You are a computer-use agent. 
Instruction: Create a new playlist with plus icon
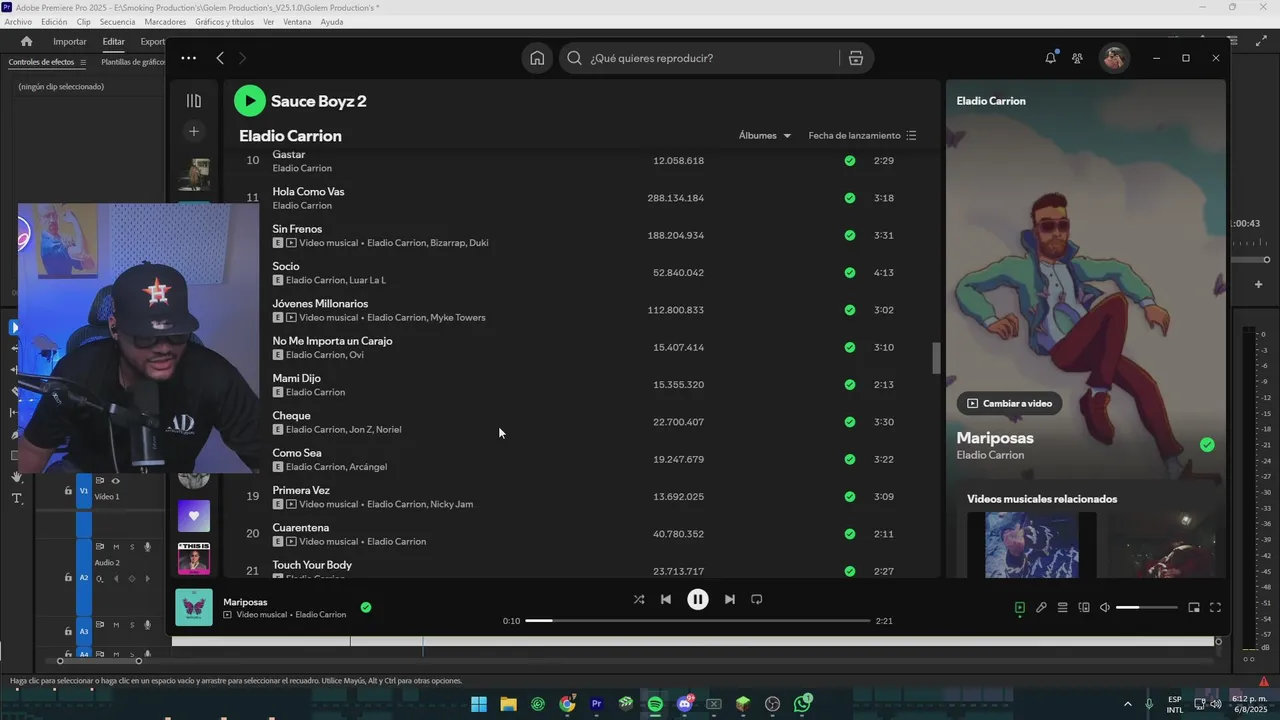(x=194, y=131)
